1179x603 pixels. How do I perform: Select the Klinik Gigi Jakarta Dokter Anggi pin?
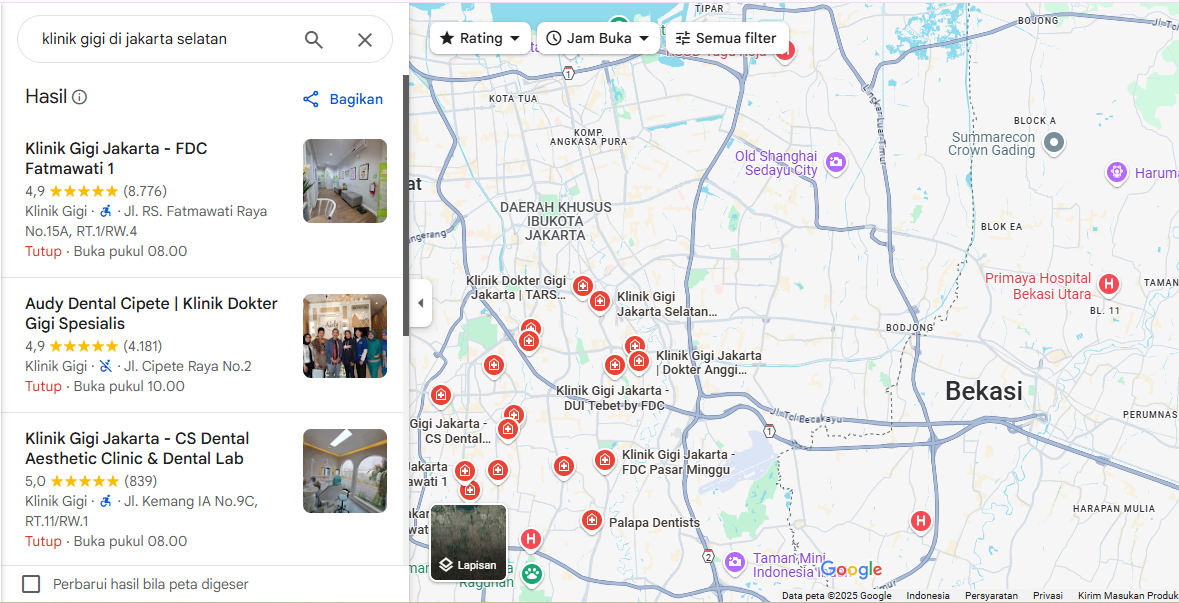point(638,361)
